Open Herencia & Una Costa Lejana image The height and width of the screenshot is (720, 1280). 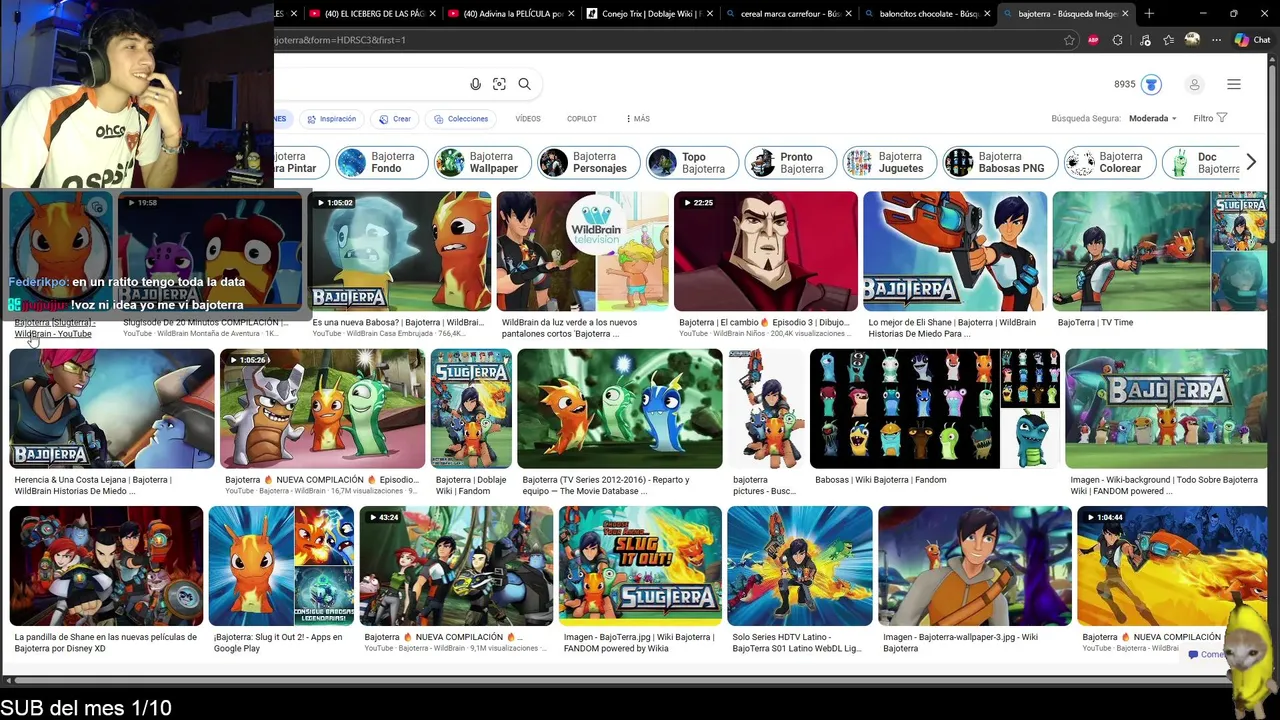click(112, 408)
